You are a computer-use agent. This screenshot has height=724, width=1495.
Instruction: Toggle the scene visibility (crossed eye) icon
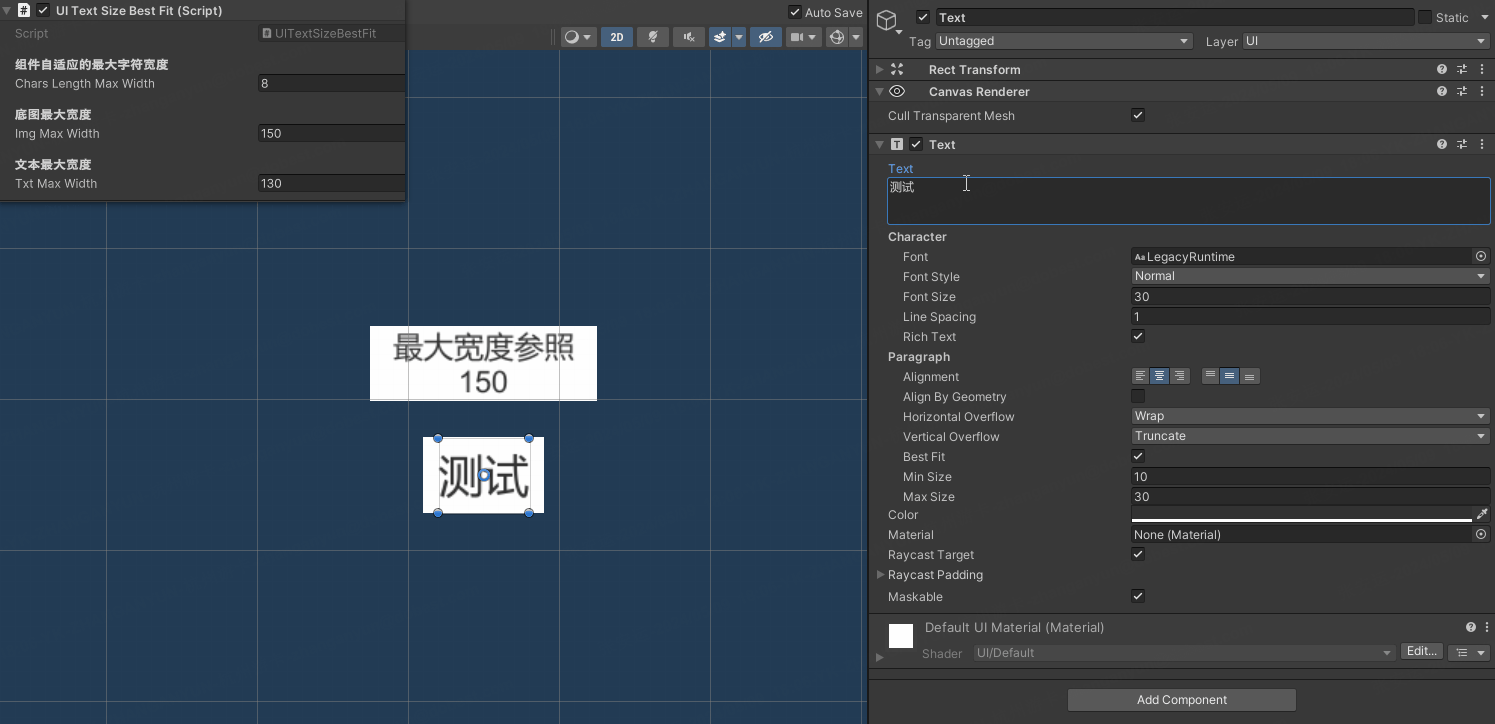click(x=766, y=37)
